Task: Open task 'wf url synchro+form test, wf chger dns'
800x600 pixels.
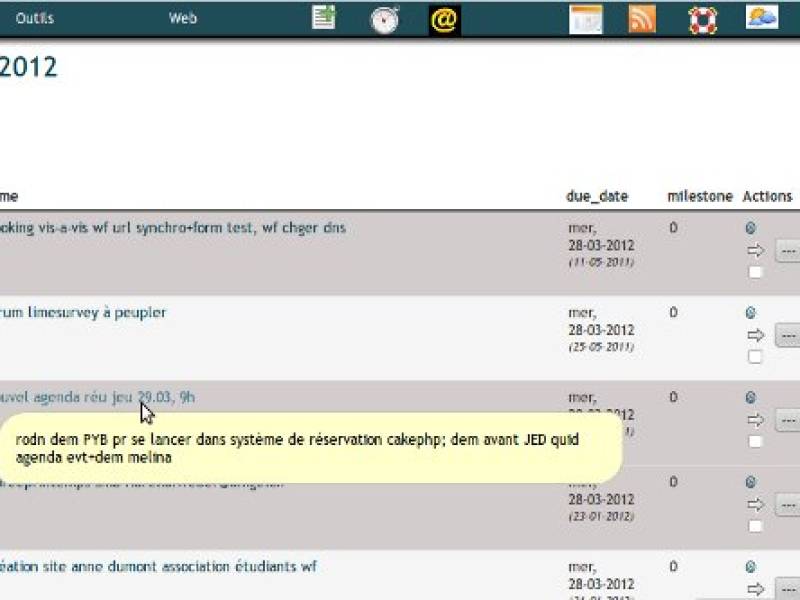Action: (172, 228)
